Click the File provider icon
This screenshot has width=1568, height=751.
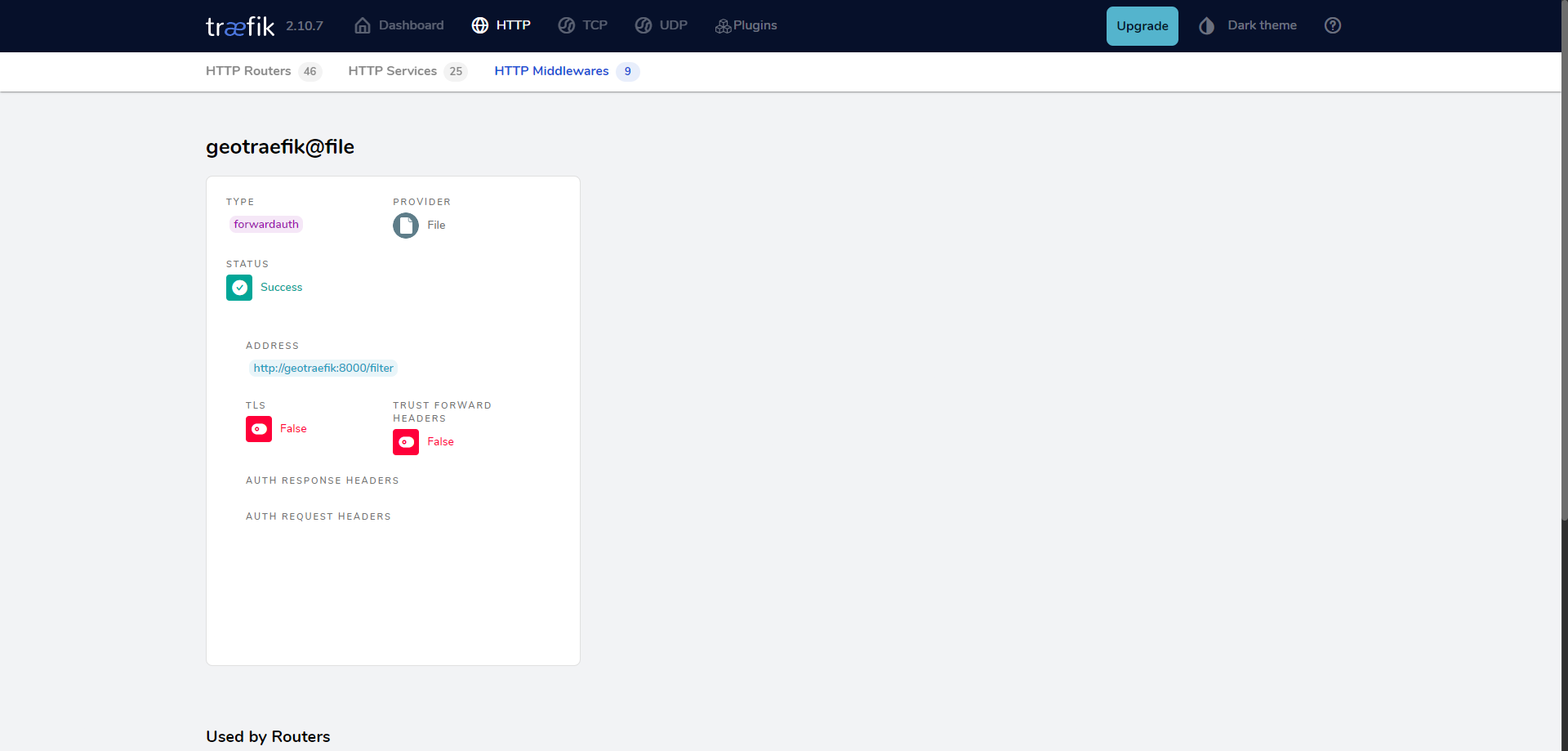[406, 225]
